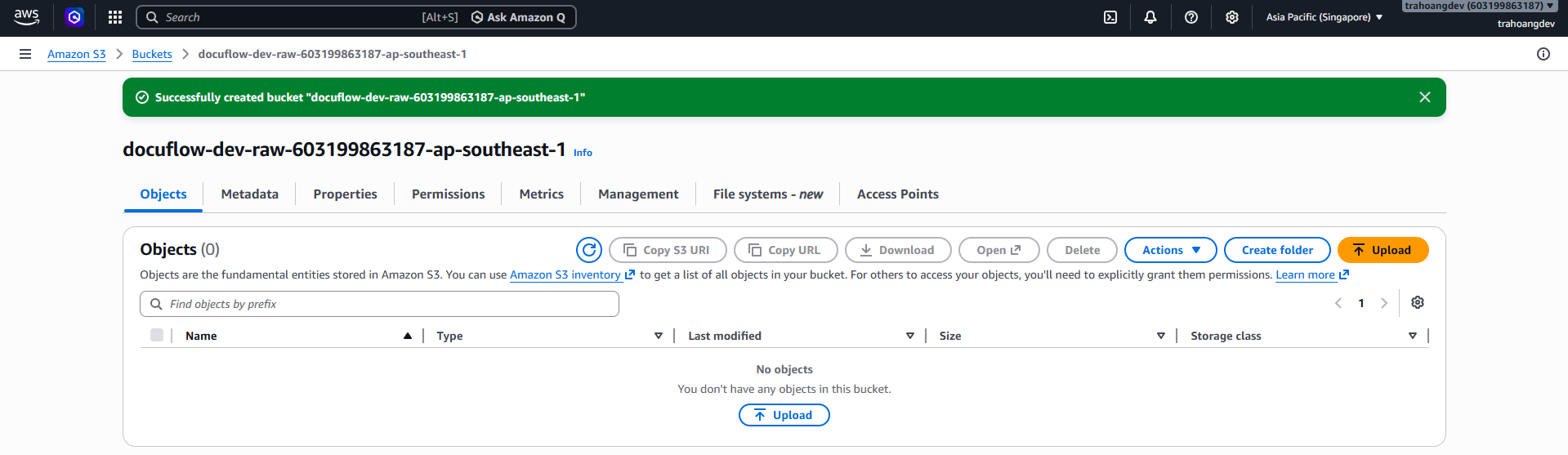Click Create folder button

1278,250
